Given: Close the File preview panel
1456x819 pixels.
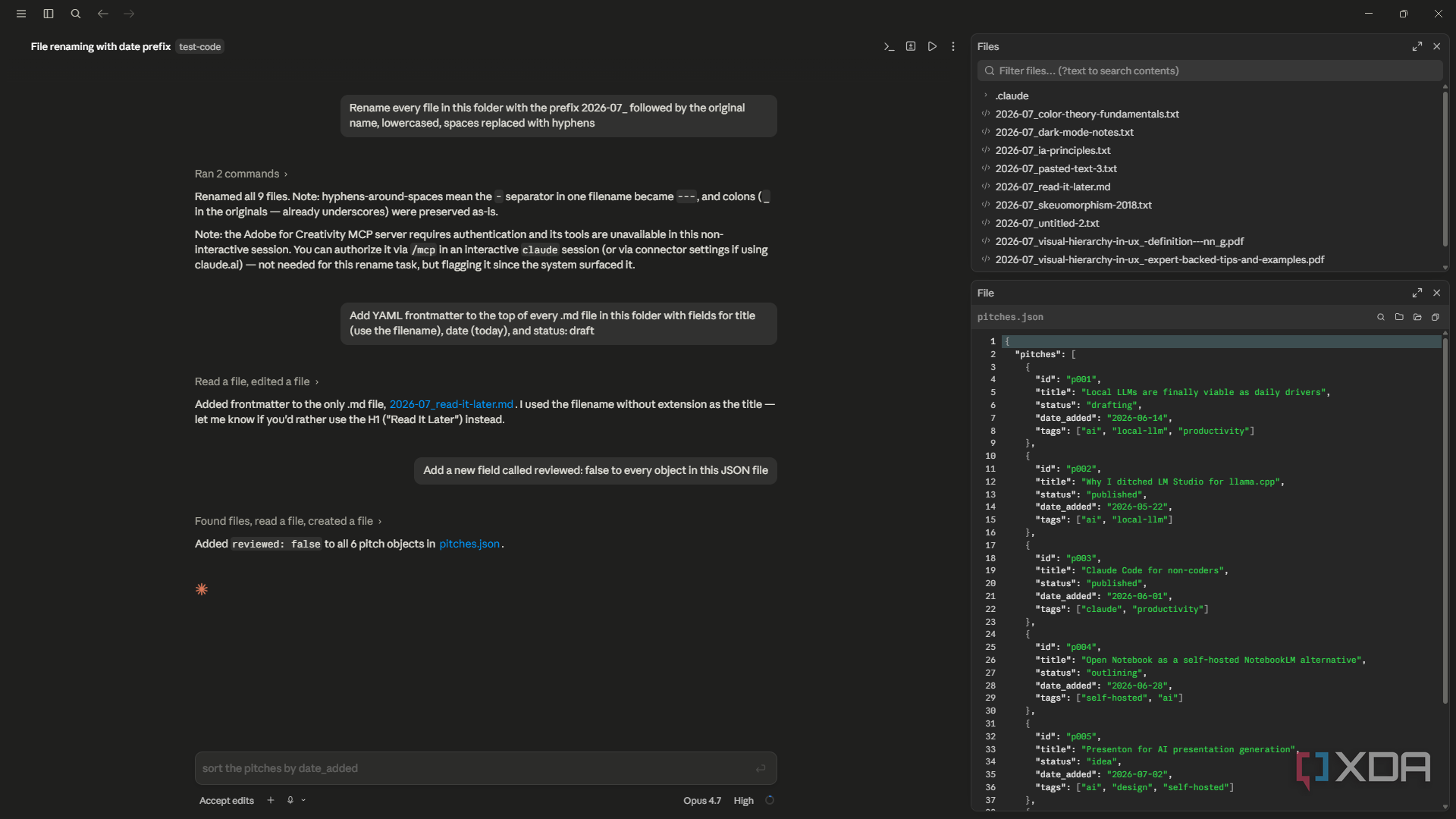Looking at the screenshot, I should pos(1436,293).
